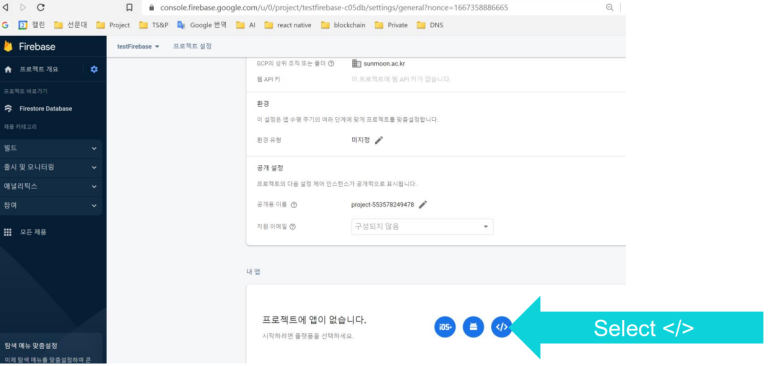Add an Android app
773x366 pixels.
[473, 327]
